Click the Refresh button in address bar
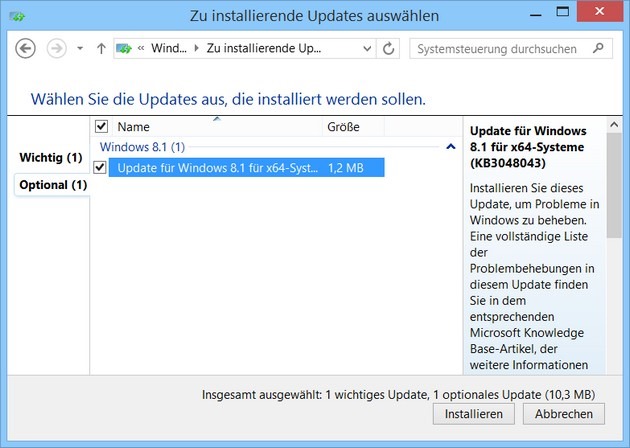The width and height of the screenshot is (630, 448). pyautogui.click(x=389, y=49)
